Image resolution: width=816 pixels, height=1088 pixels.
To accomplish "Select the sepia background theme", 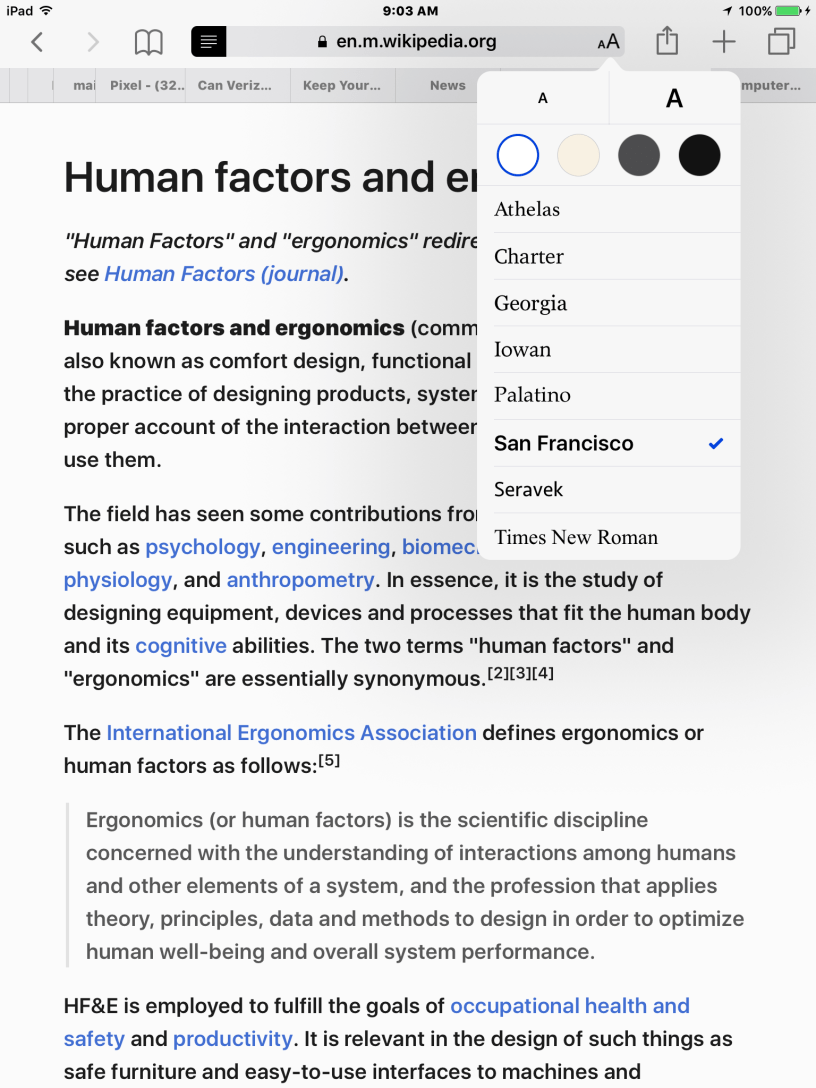I will 578,155.
